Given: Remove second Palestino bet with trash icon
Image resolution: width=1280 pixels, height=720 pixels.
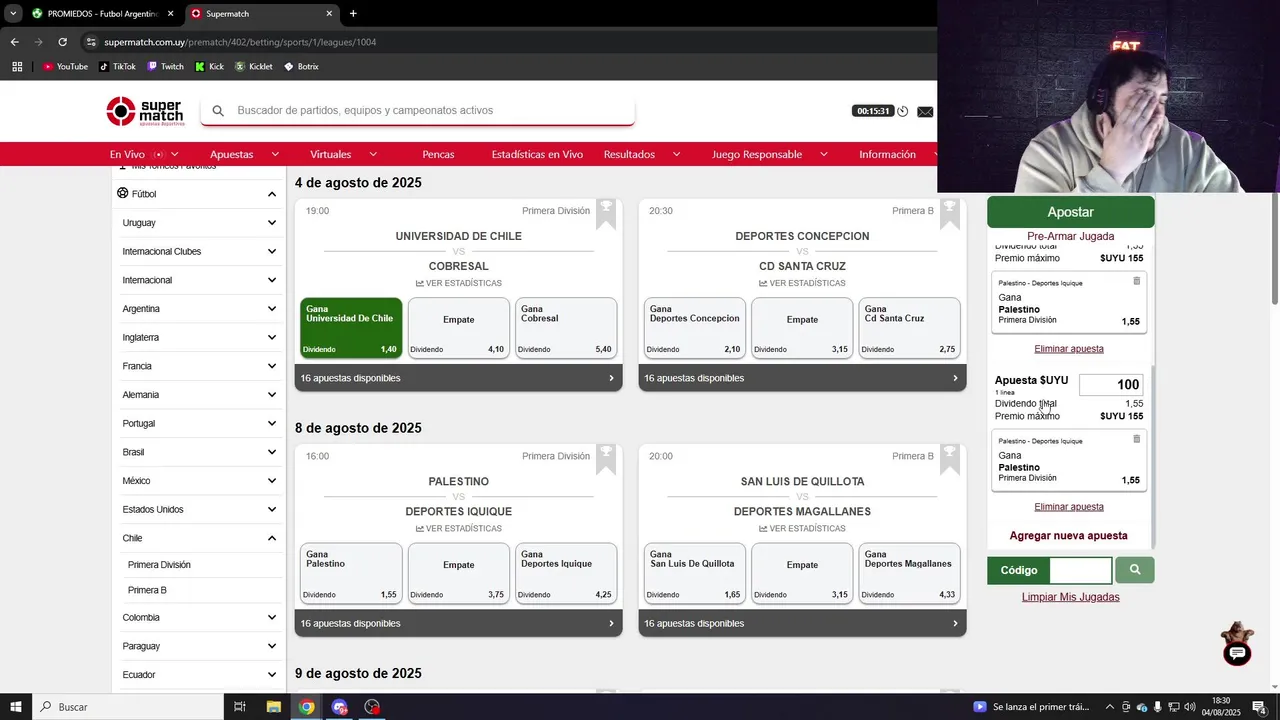Looking at the screenshot, I should point(1136,439).
